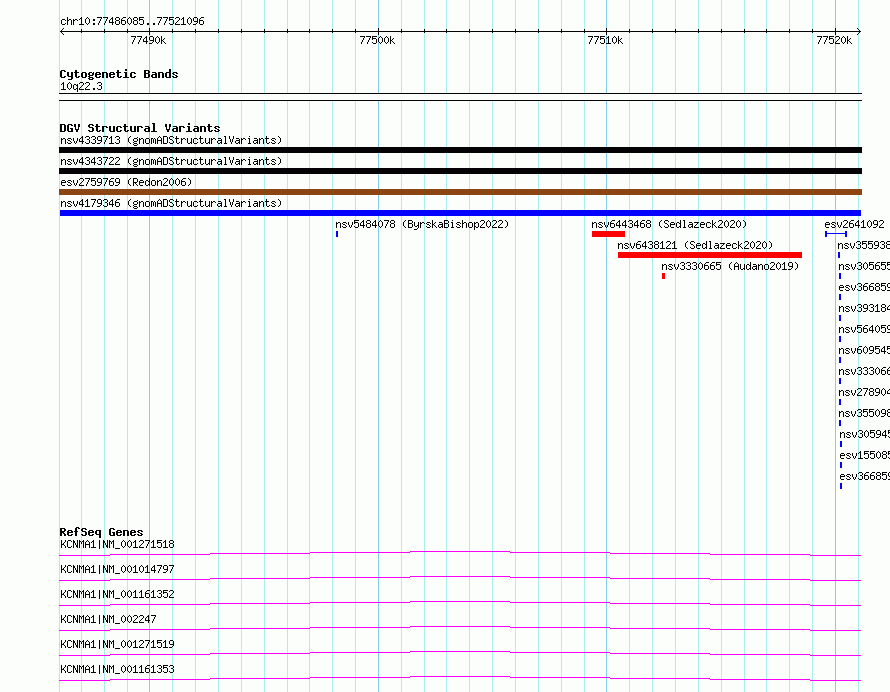The height and width of the screenshot is (692, 890).
Task: Click the magenta line for KCNMA1|NM_001271519
Action: [460, 653]
